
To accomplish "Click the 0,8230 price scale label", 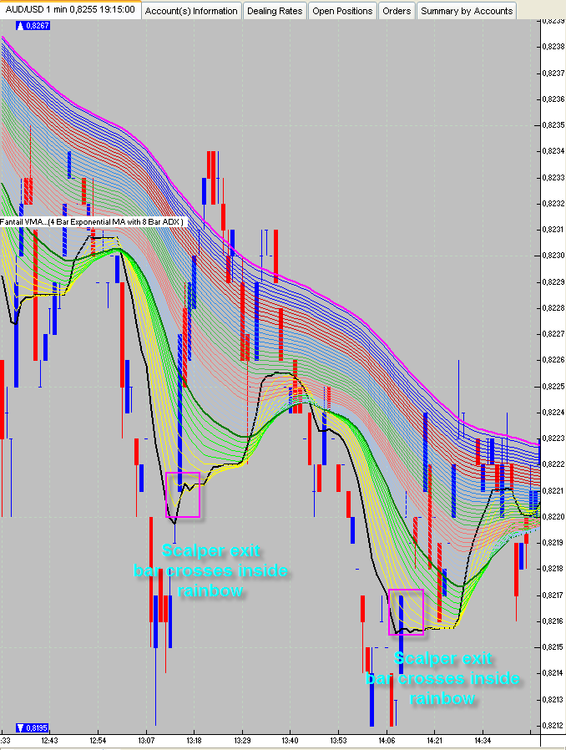I will pyautogui.click(x=554, y=255).
